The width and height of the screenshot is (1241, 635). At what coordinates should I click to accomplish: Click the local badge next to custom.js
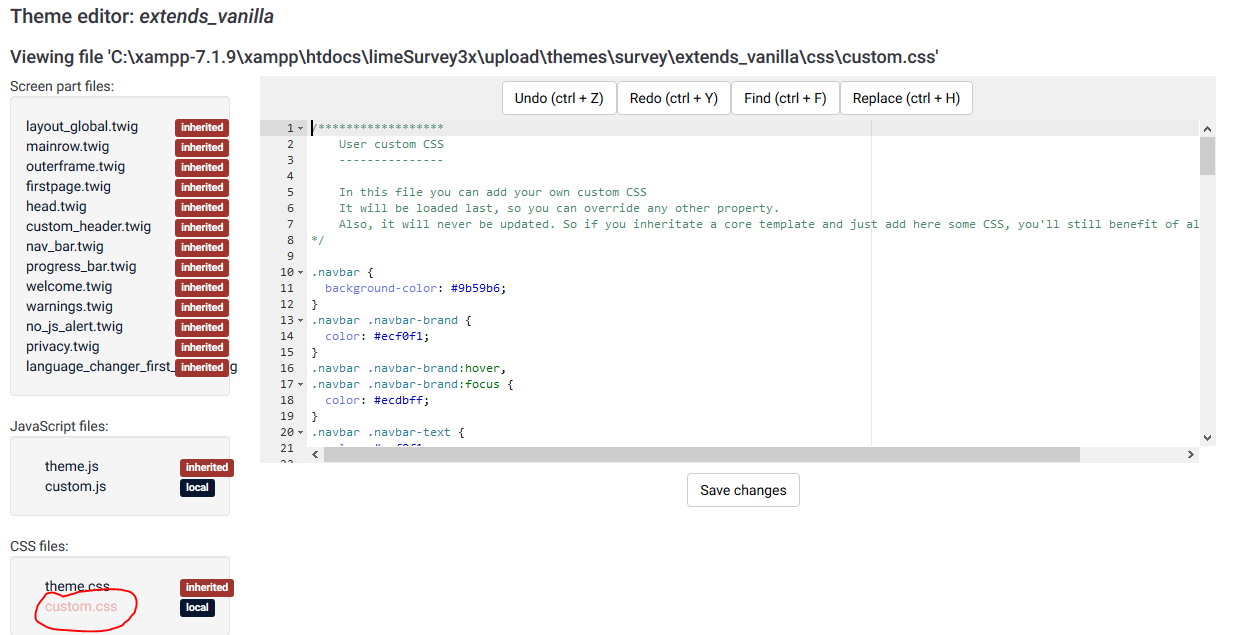(197, 488)
